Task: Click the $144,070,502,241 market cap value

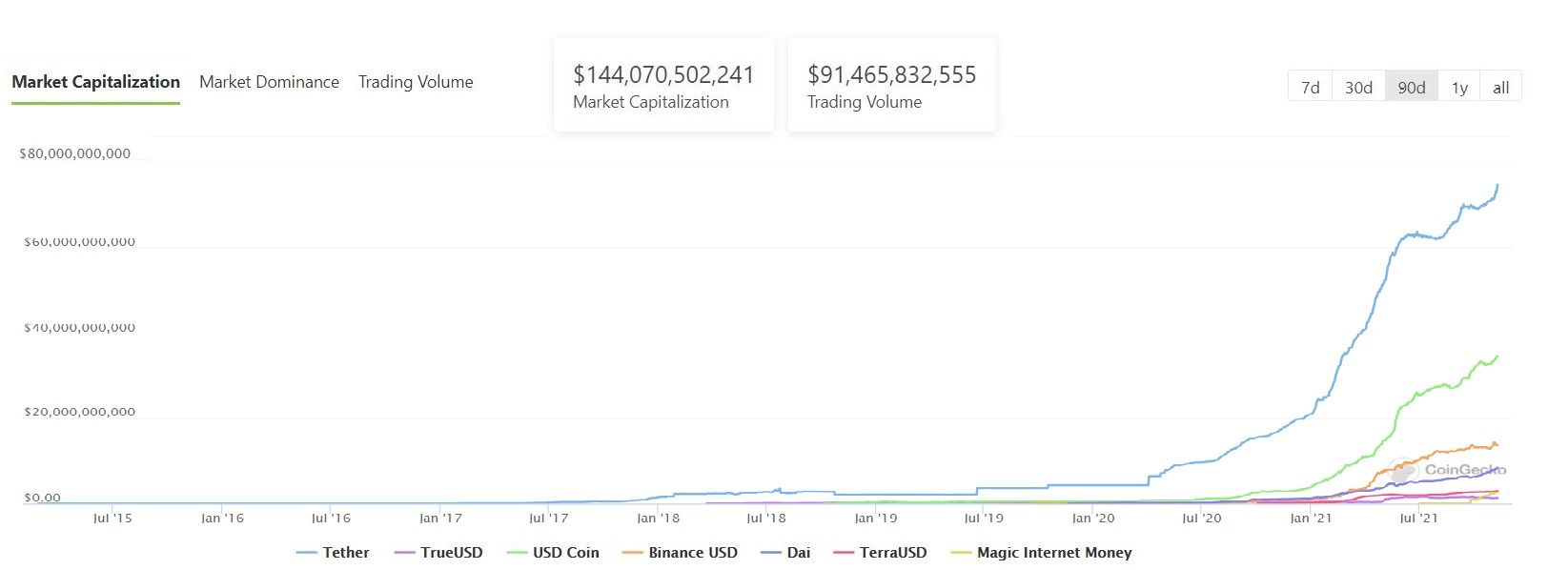Action: pyautogui.click(x=663, y=74)
